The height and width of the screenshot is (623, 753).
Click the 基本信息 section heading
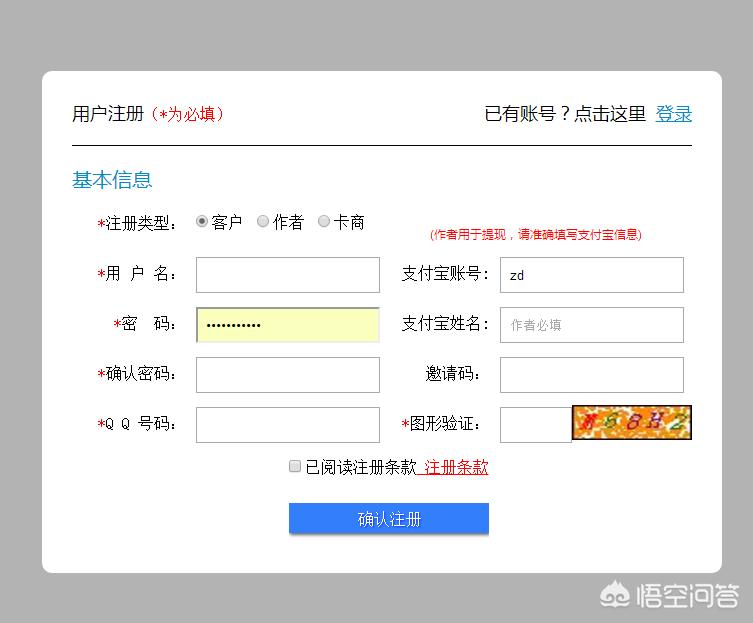[x=112, y=180]
